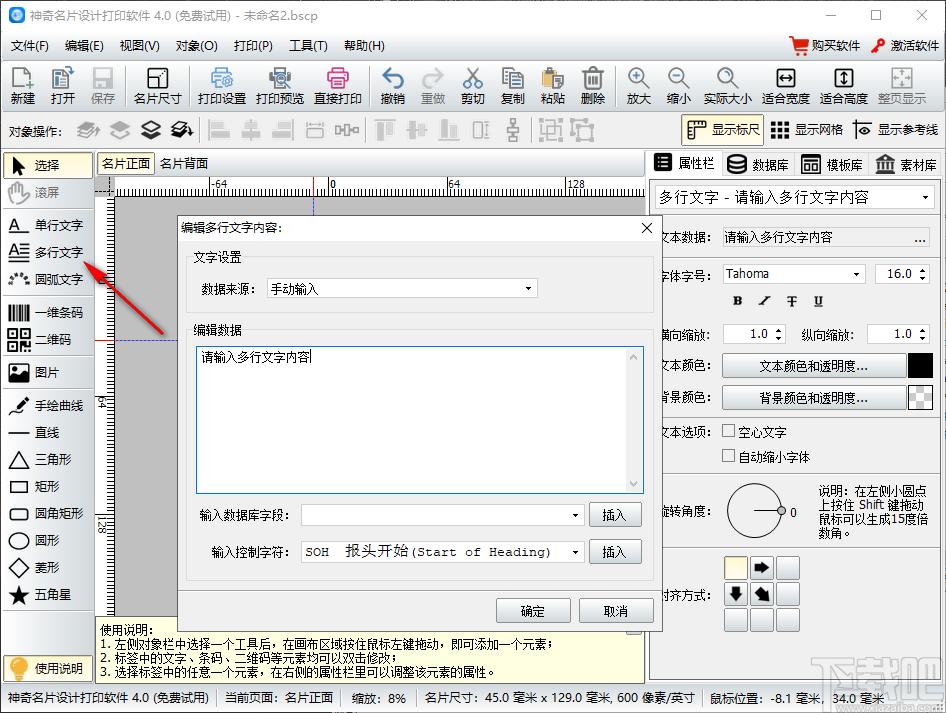946x713 pixels.
Task: Click the black text color swatch
Action: tap(919, 366)
